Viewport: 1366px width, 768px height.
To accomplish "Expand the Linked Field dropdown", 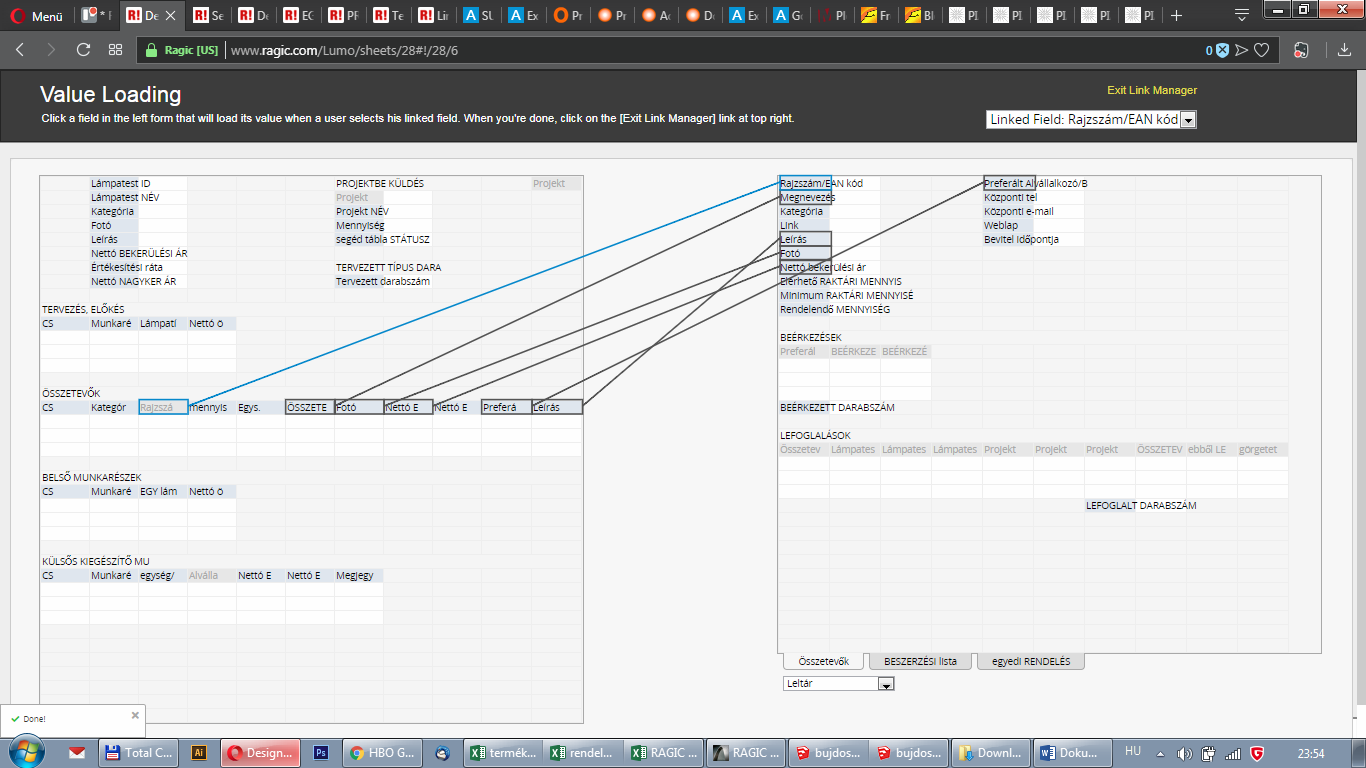I will pos(1188,120).
